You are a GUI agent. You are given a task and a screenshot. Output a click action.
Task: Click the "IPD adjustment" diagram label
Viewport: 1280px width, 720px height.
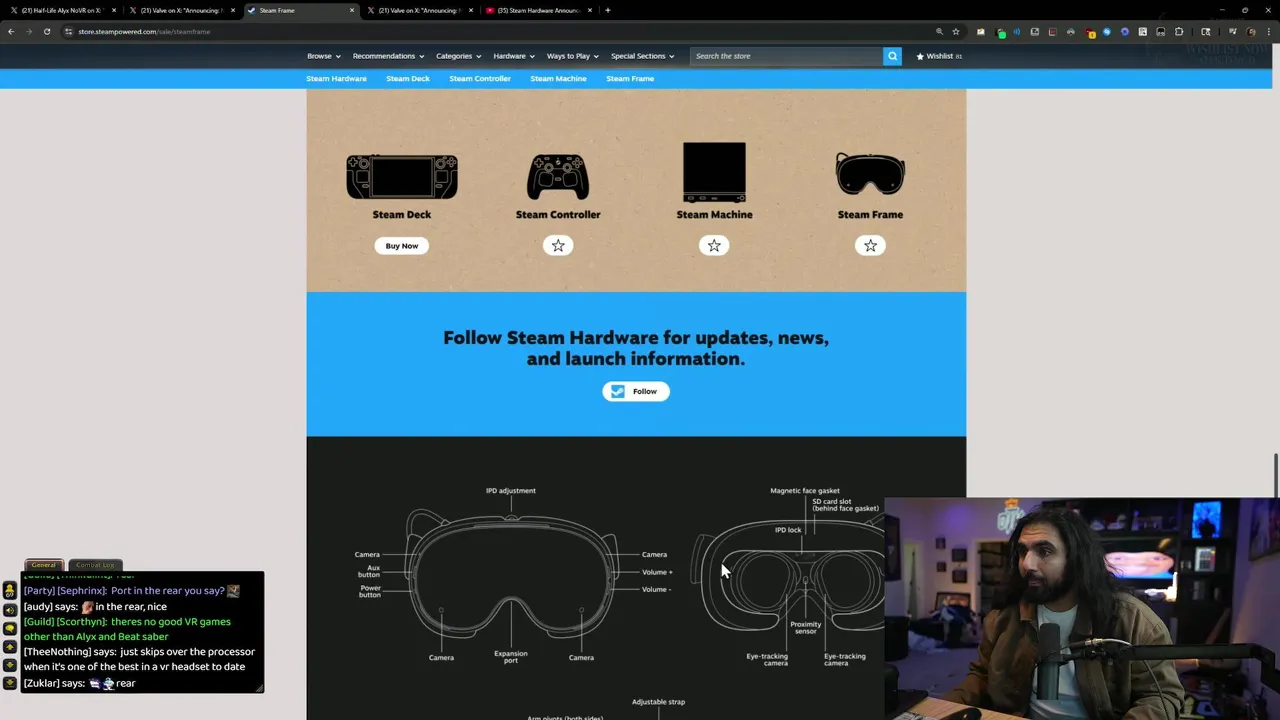click(511, 491)
